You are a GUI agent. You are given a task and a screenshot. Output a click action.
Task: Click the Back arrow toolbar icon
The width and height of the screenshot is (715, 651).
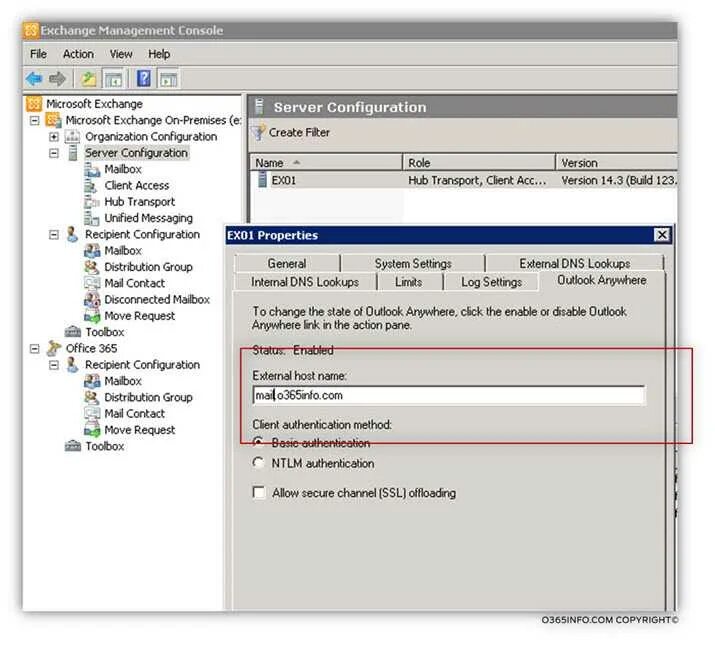point(34,79)
